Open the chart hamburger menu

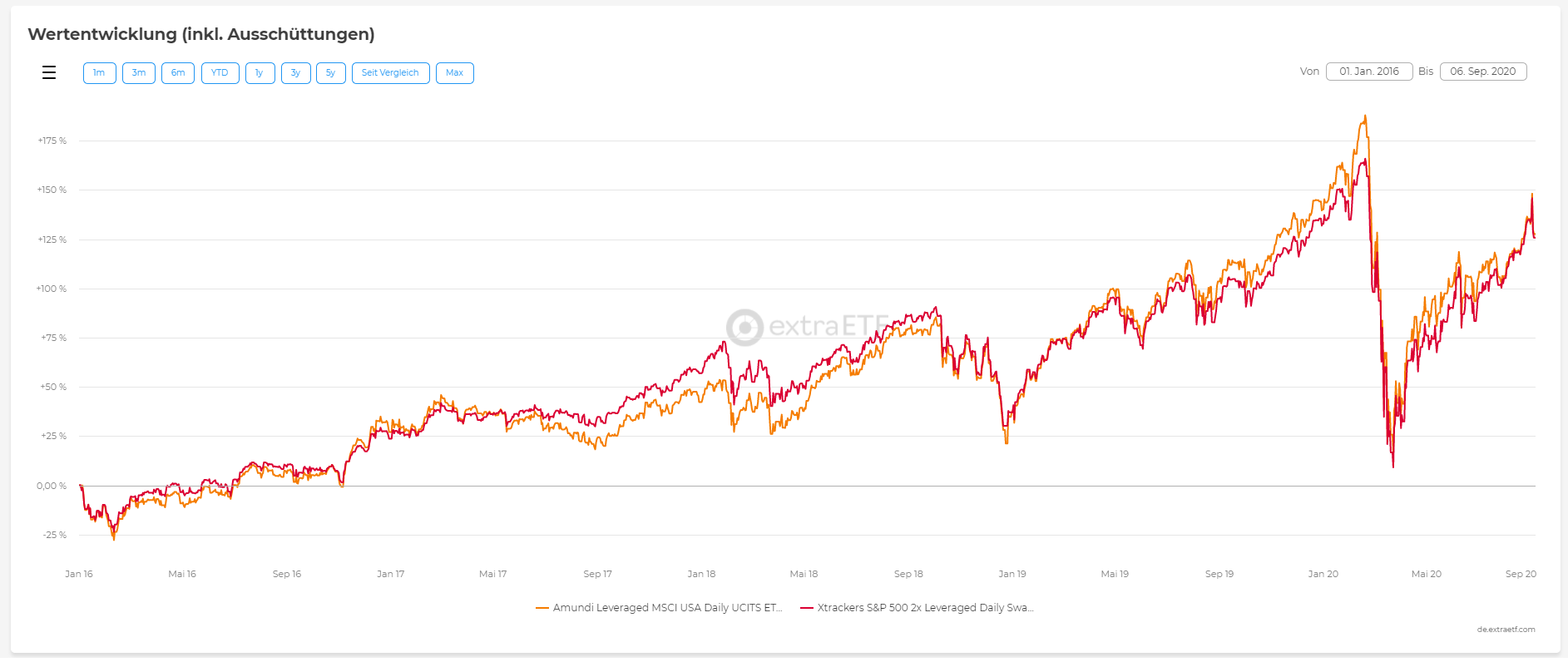pos(49,73)
